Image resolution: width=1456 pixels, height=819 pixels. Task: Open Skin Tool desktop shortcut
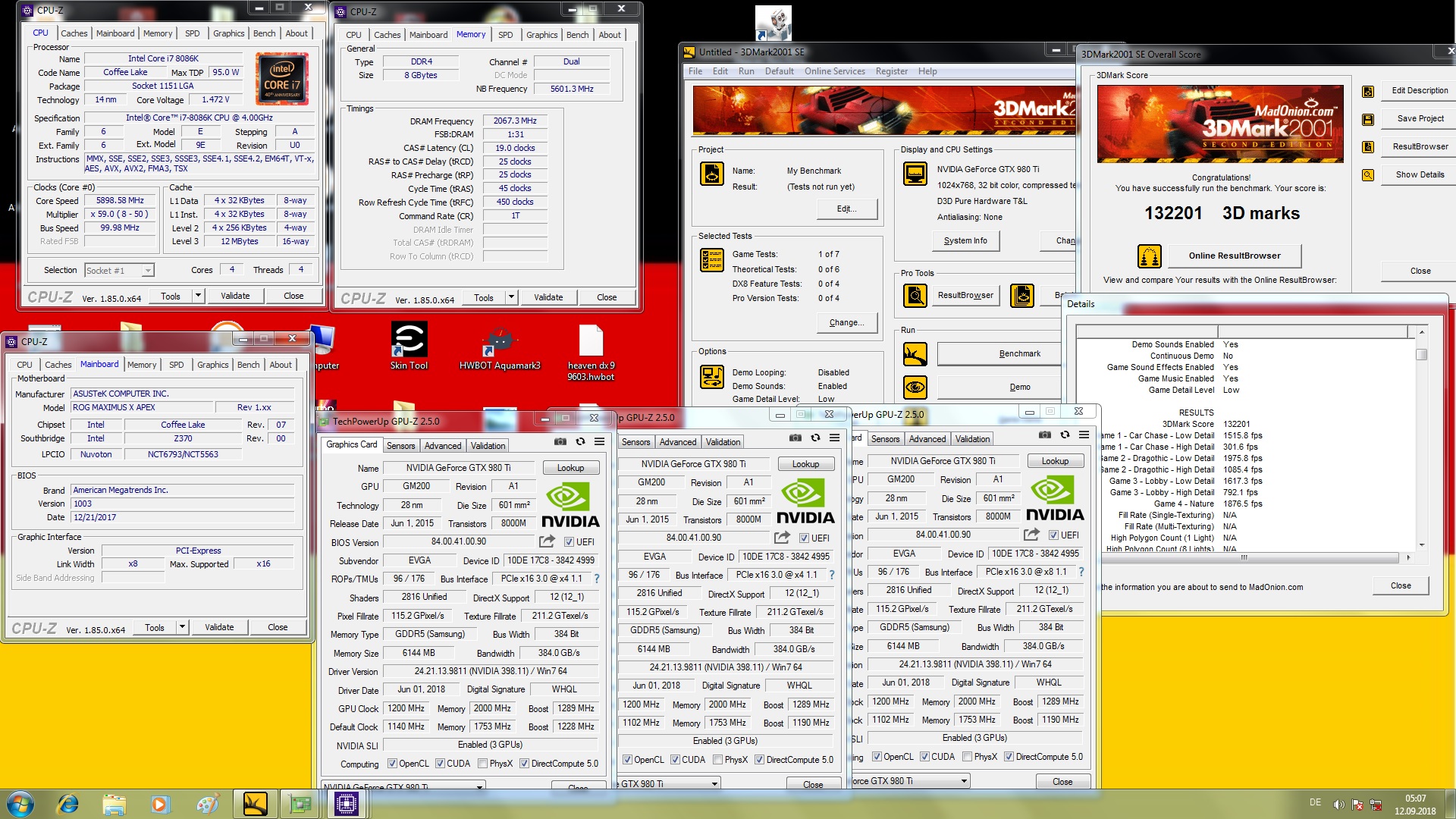click(409, 346)
